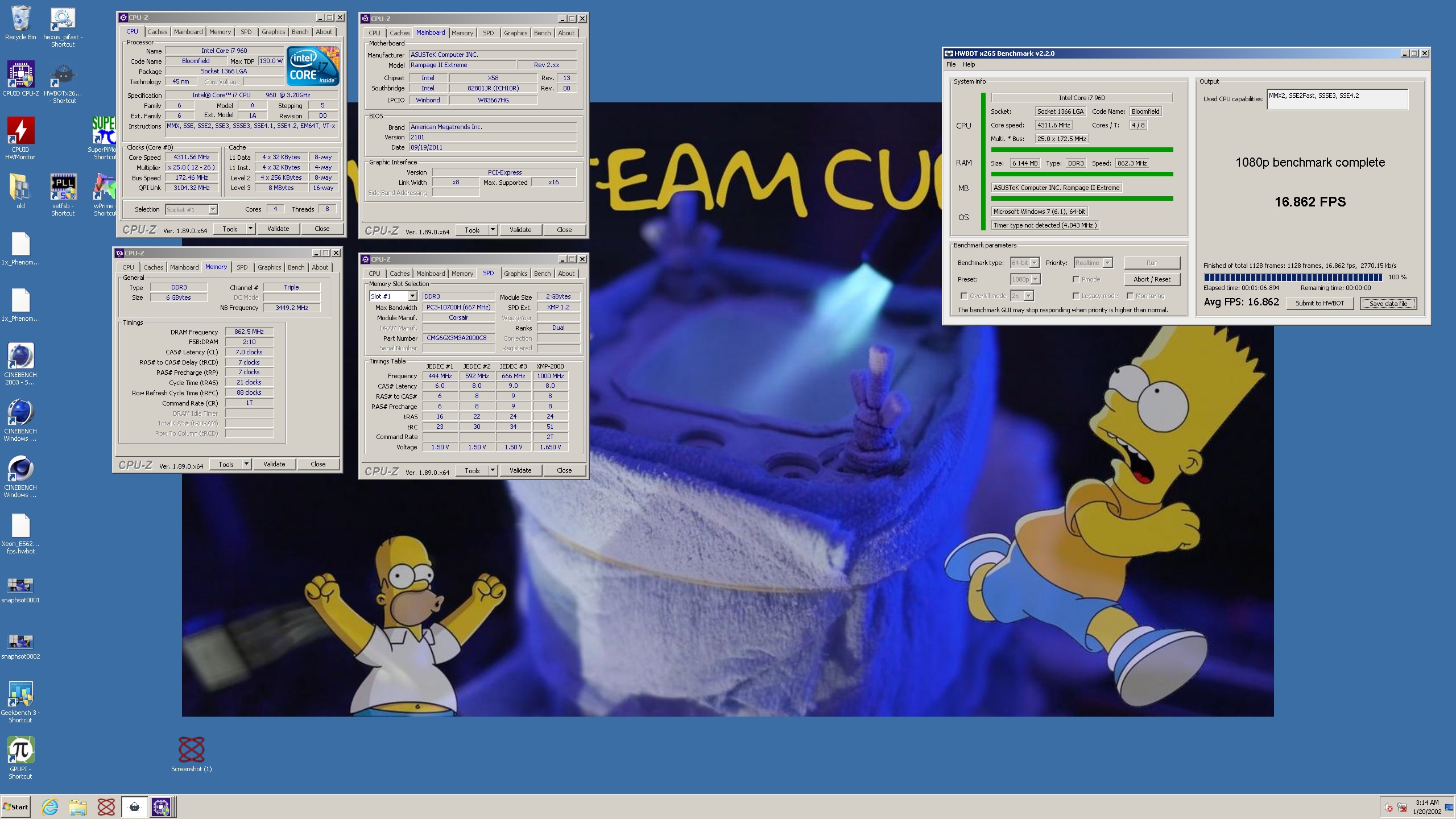Open the Overkill 2x dropdown
Viewport: 1456px width, 819px height.
tap(1022, 296)
